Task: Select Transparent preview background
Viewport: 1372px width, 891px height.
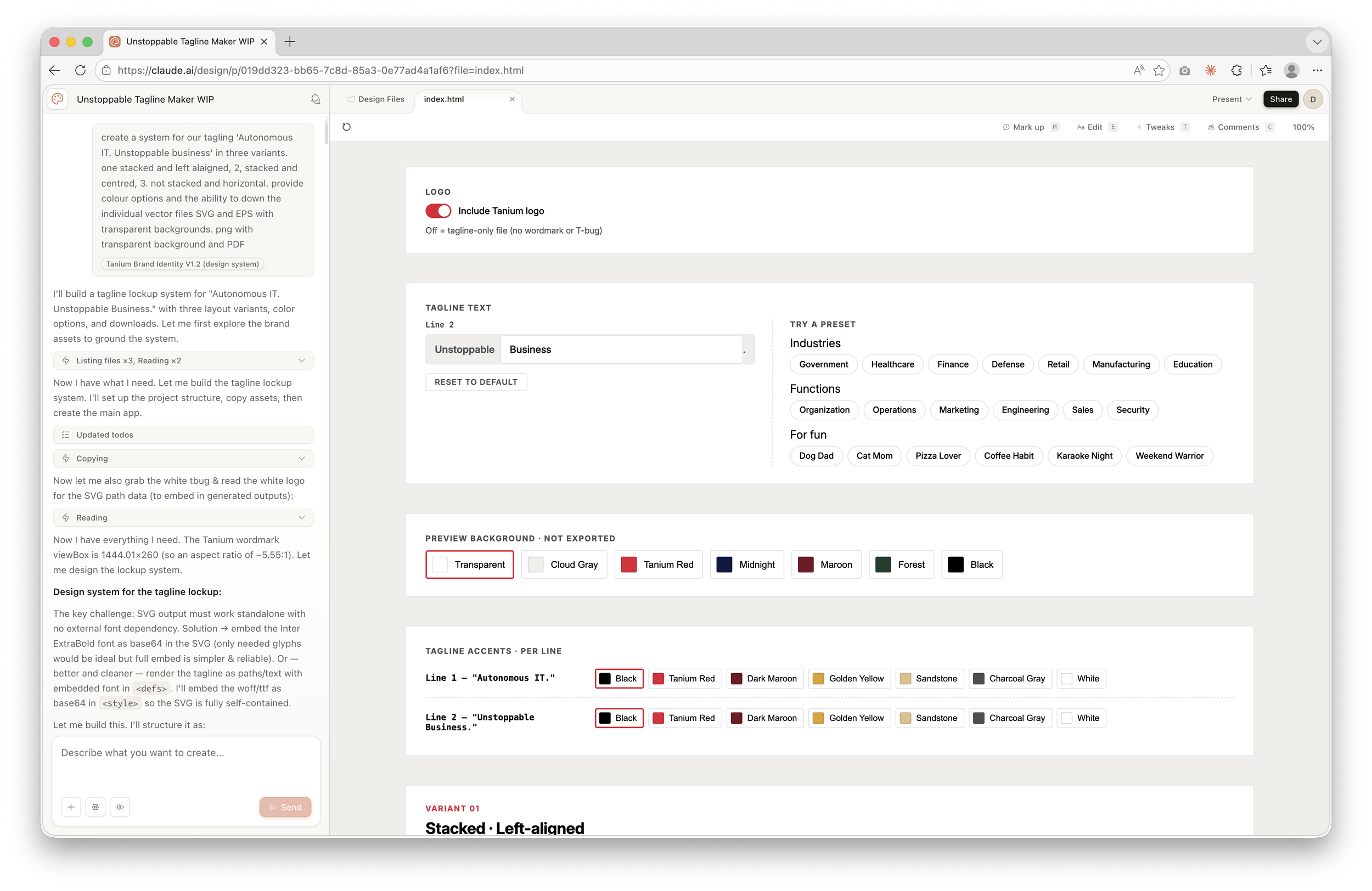Action: pyautogui.click(x=469, y=564)
